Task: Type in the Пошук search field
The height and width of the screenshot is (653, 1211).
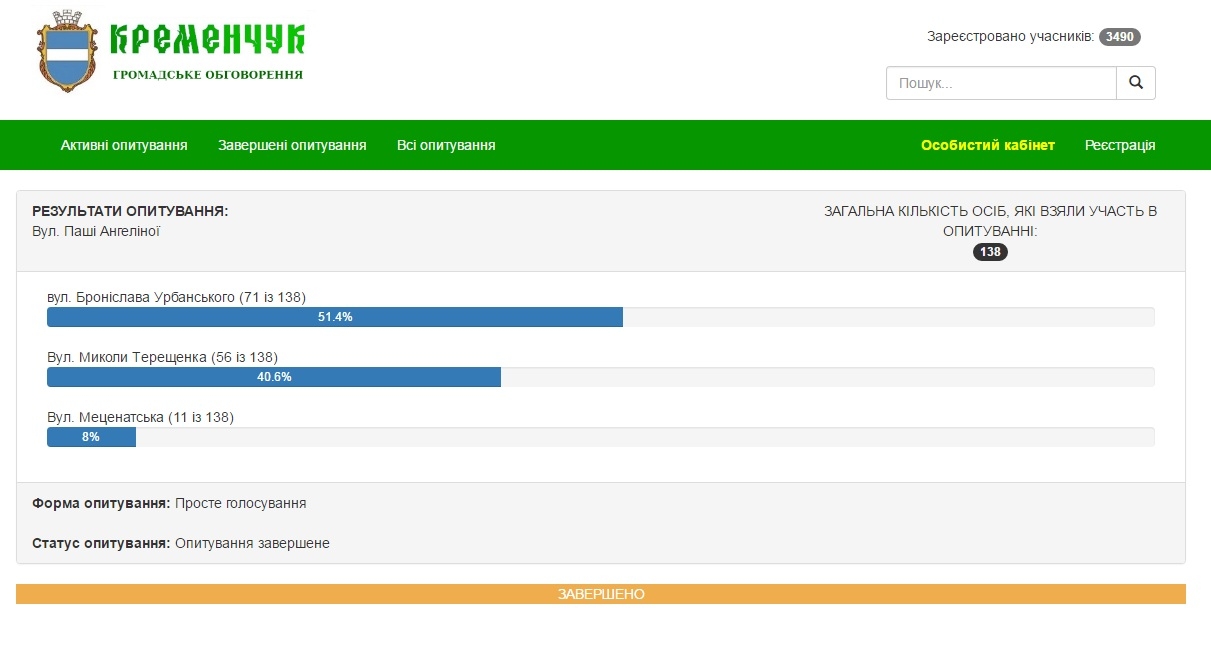Action: point(1000,83)
